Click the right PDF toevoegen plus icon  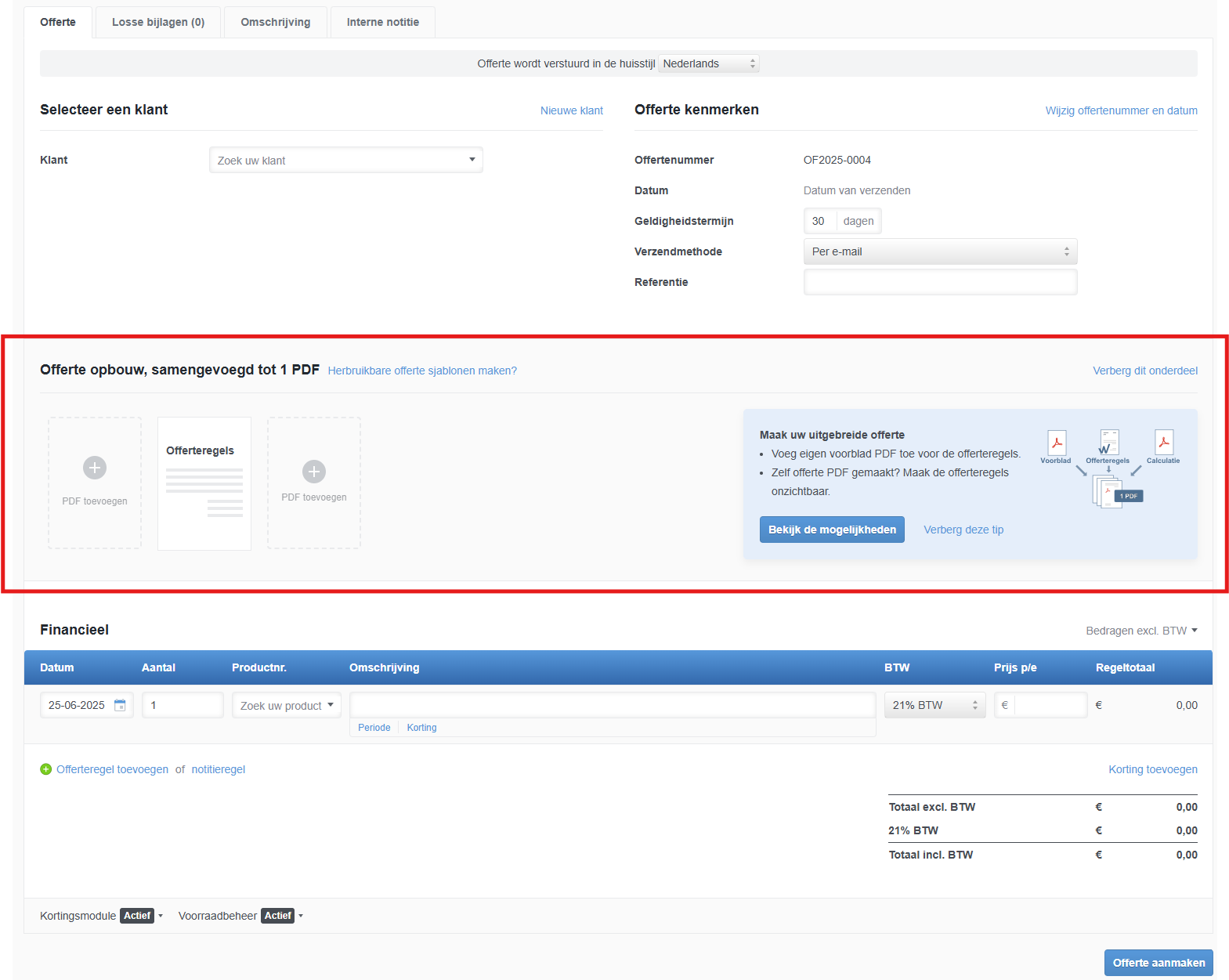[314, 472]
